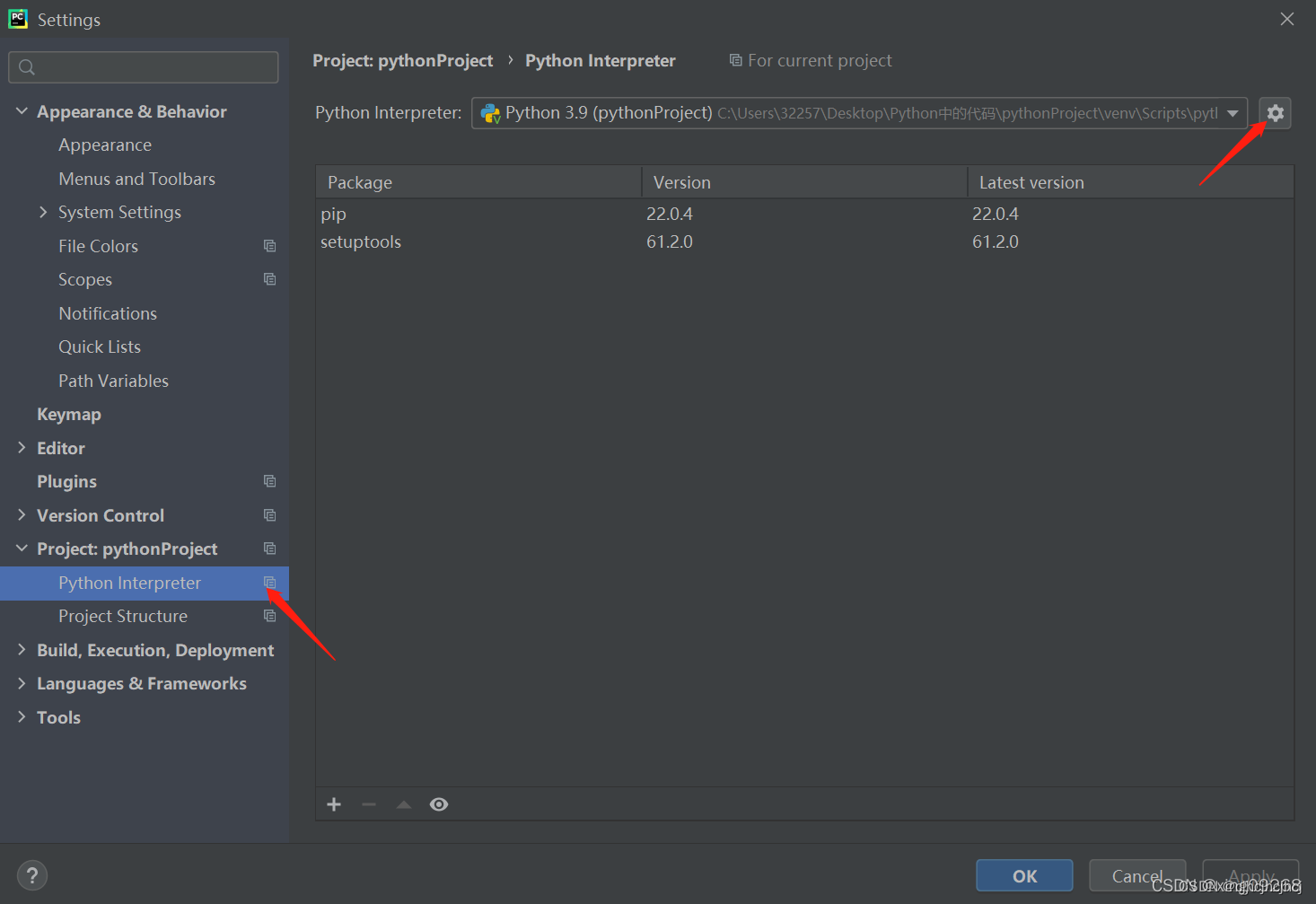Open Quick Lists settings

(x=100, y=347)
